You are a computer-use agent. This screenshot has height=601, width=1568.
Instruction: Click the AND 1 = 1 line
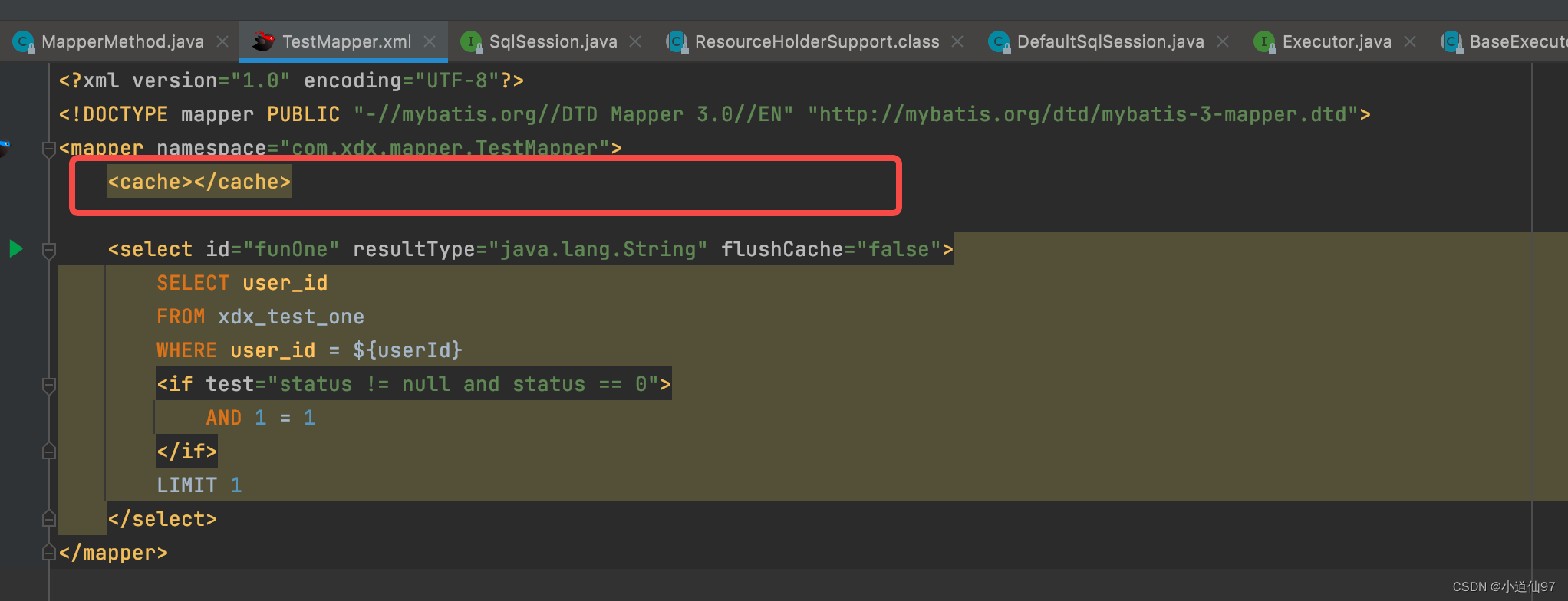[x=261, y=418]
